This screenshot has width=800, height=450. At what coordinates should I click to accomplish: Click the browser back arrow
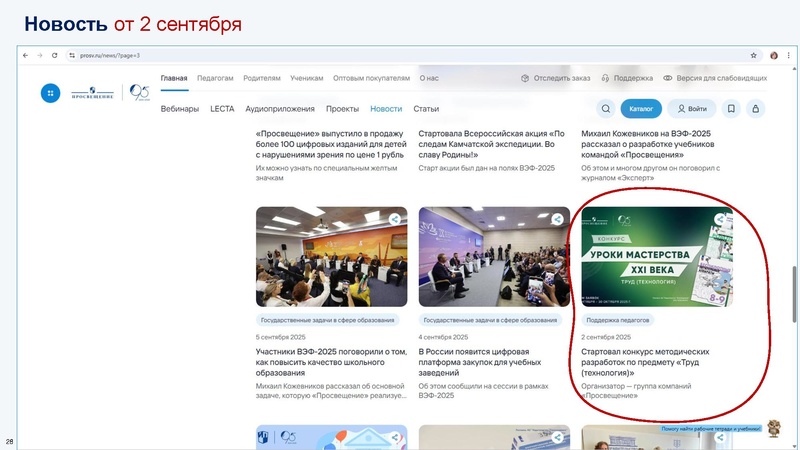[x=26, y=55]
